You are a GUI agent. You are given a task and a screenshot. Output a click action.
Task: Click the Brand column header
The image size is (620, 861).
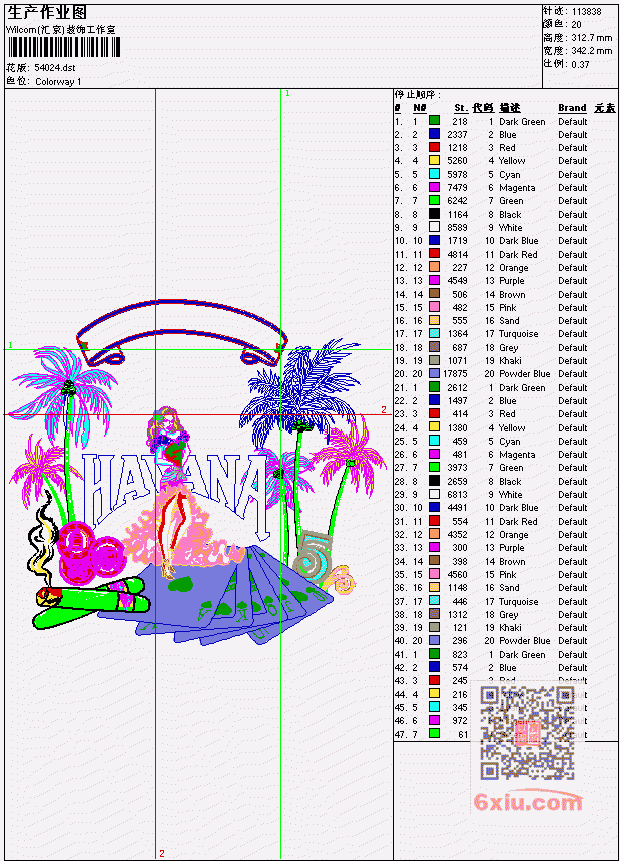[x=572, y=108]
